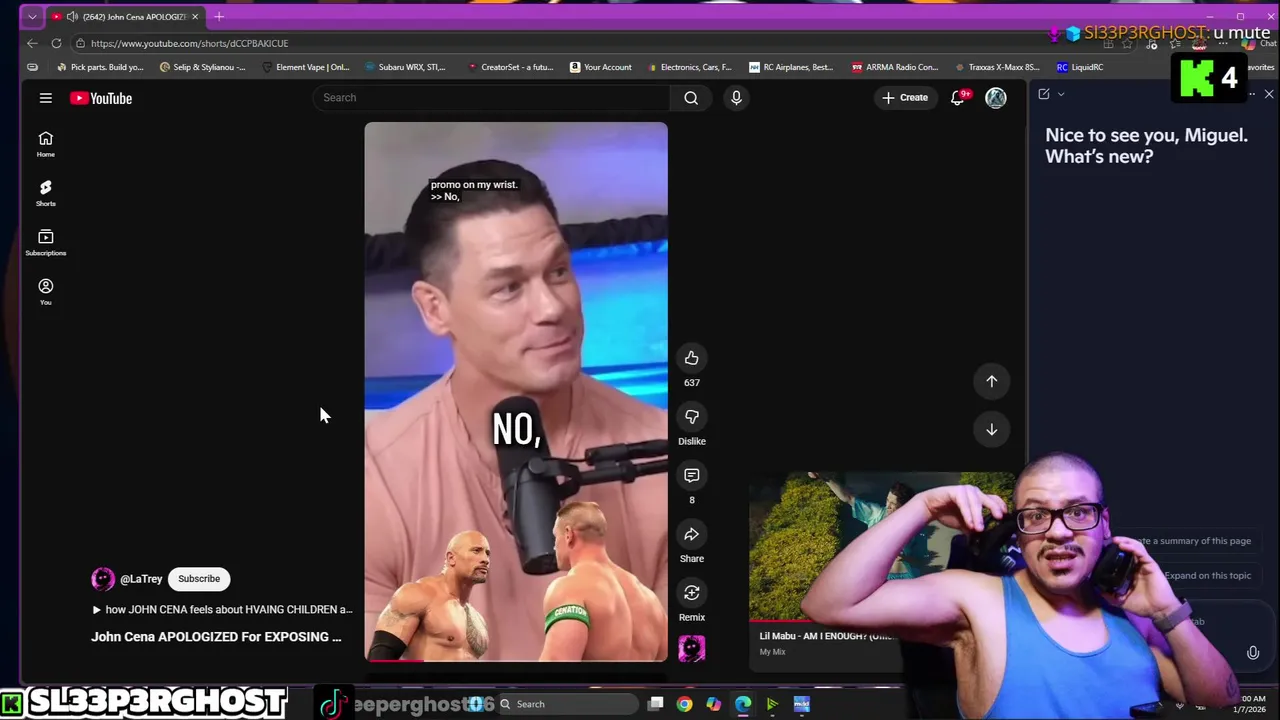Image resolution: width=1280 pixels, height=720 pixels.
Task: Subscribe to the @LaTrey channel
Action: [x=199, y=579]
